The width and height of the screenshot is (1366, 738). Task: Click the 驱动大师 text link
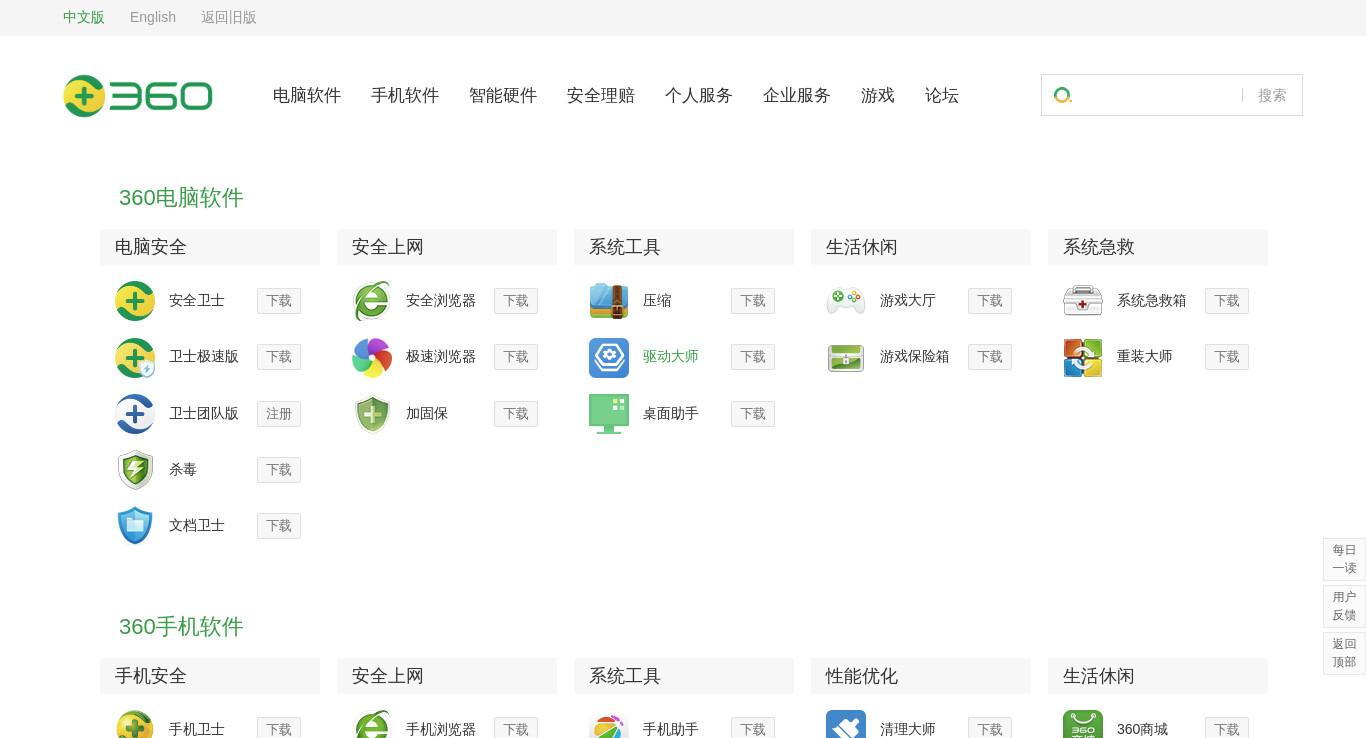click(671, 357)
